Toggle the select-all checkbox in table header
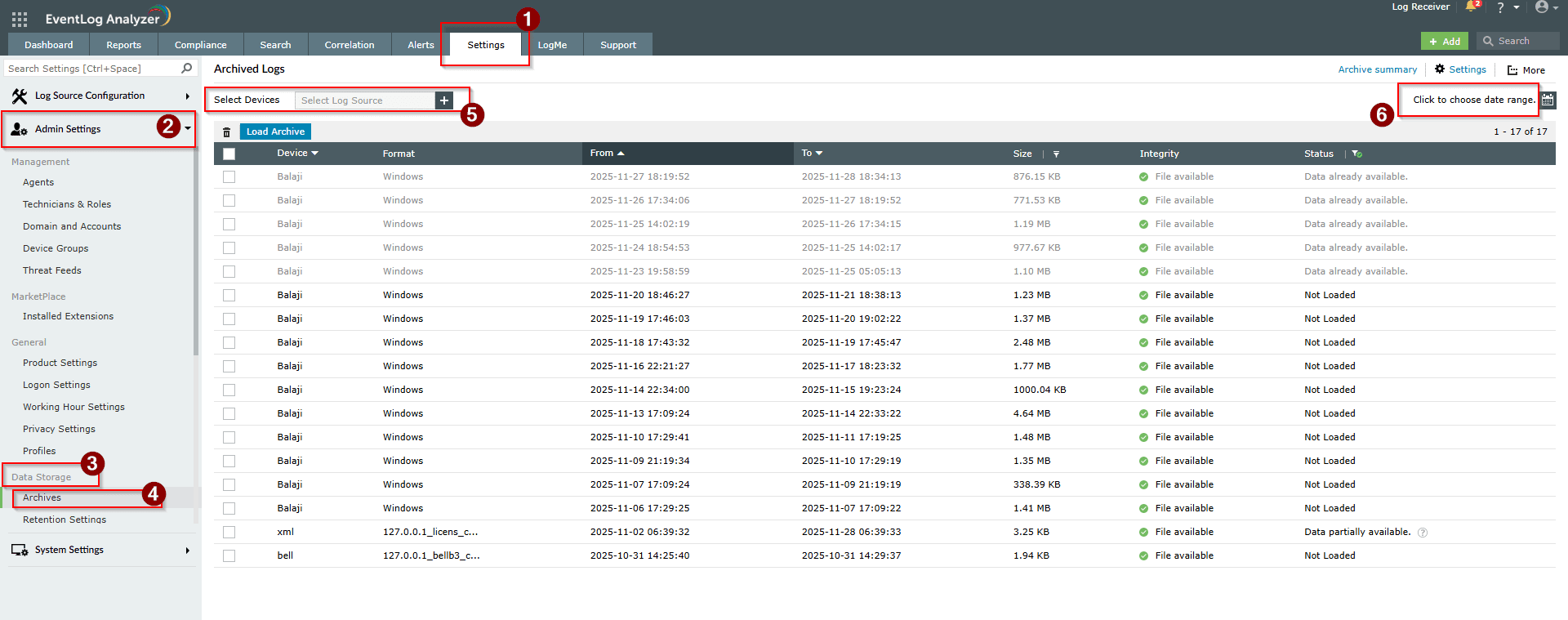The image size is (1568, 620). [x=229, y=154]
